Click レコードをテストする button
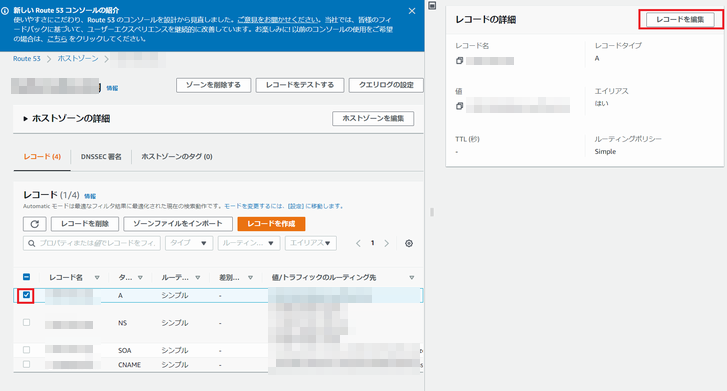727x391 pixels. 300,85
